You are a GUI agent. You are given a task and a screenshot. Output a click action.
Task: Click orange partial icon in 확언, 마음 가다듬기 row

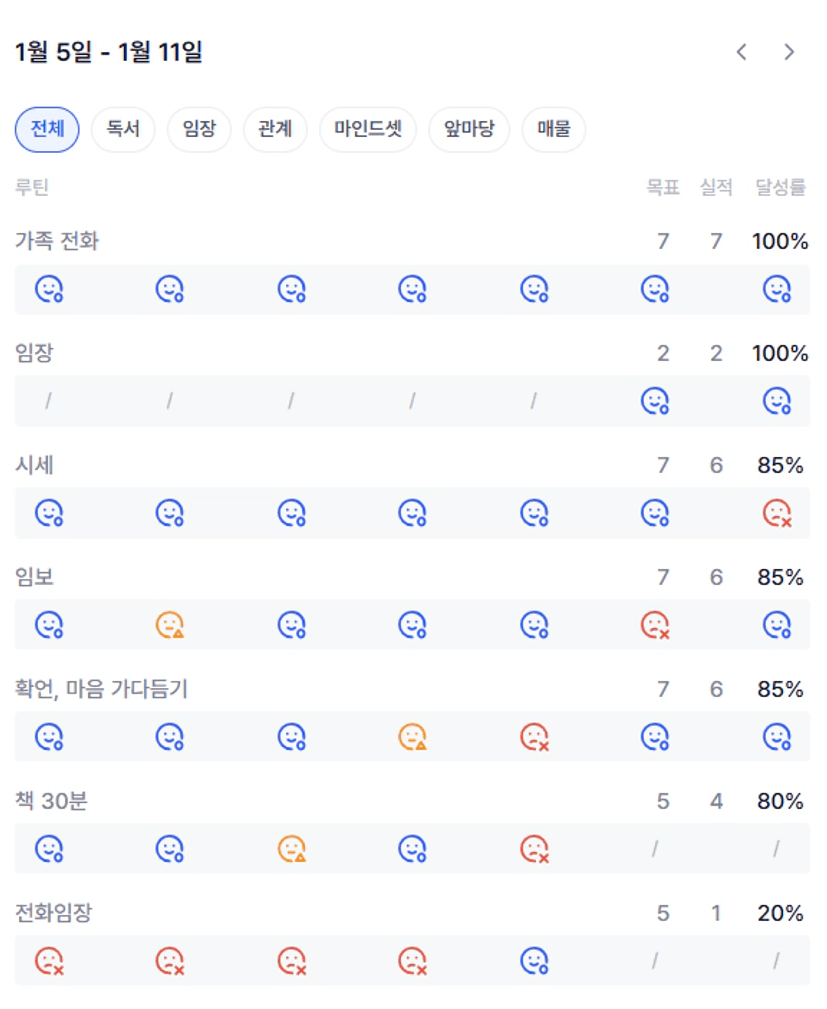pyautogui.click(x=412, y=738)
